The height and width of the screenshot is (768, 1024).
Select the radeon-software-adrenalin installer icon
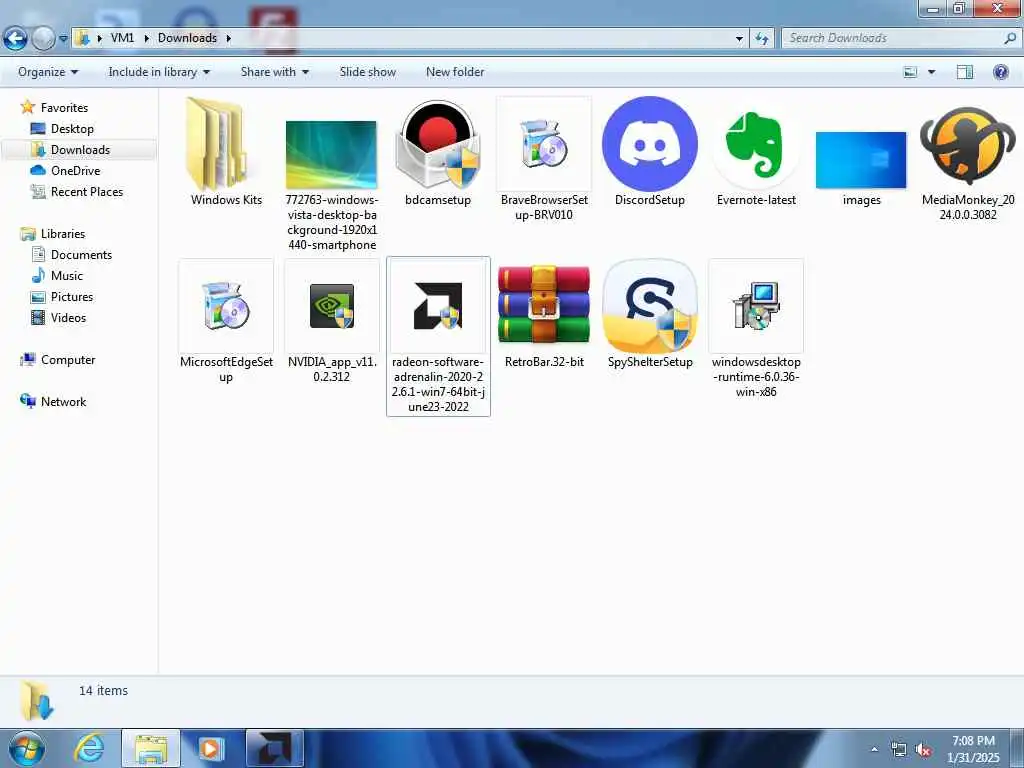(x=438, y=306)
